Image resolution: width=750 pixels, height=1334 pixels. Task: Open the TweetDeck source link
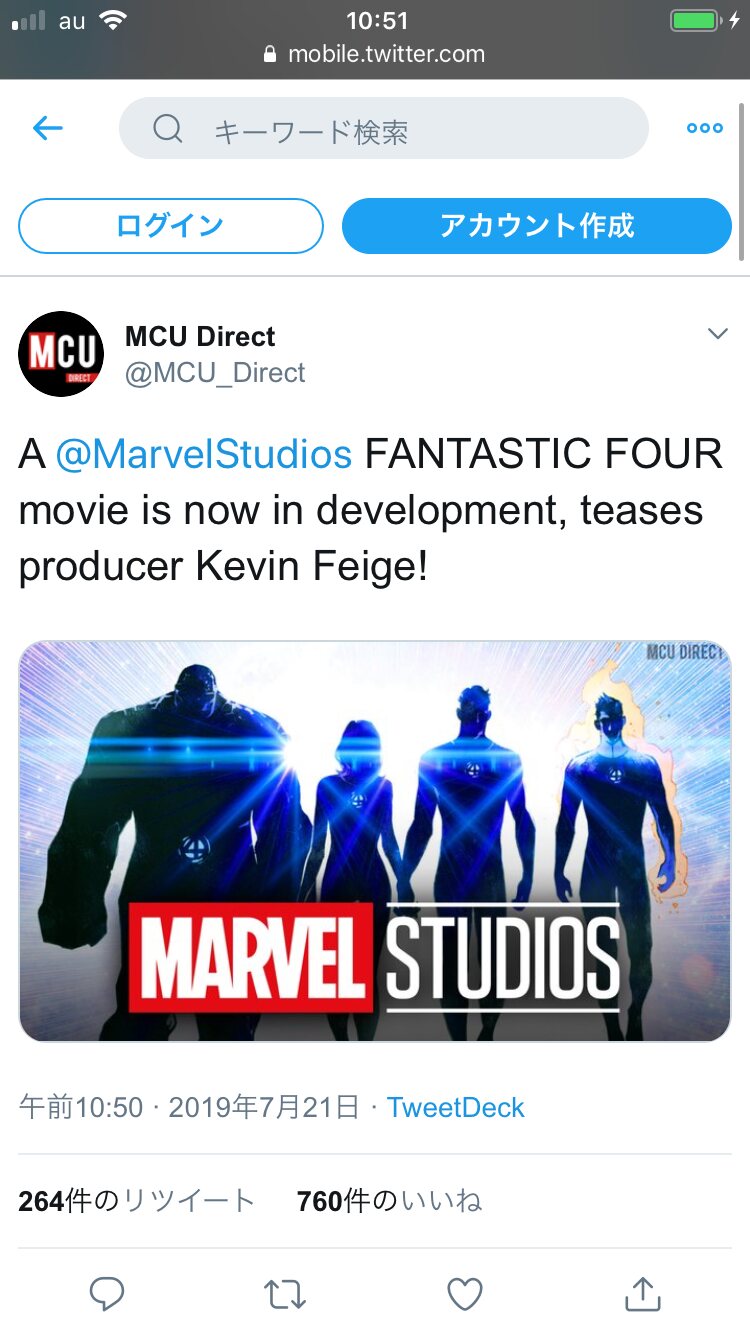pos(456,1107)
